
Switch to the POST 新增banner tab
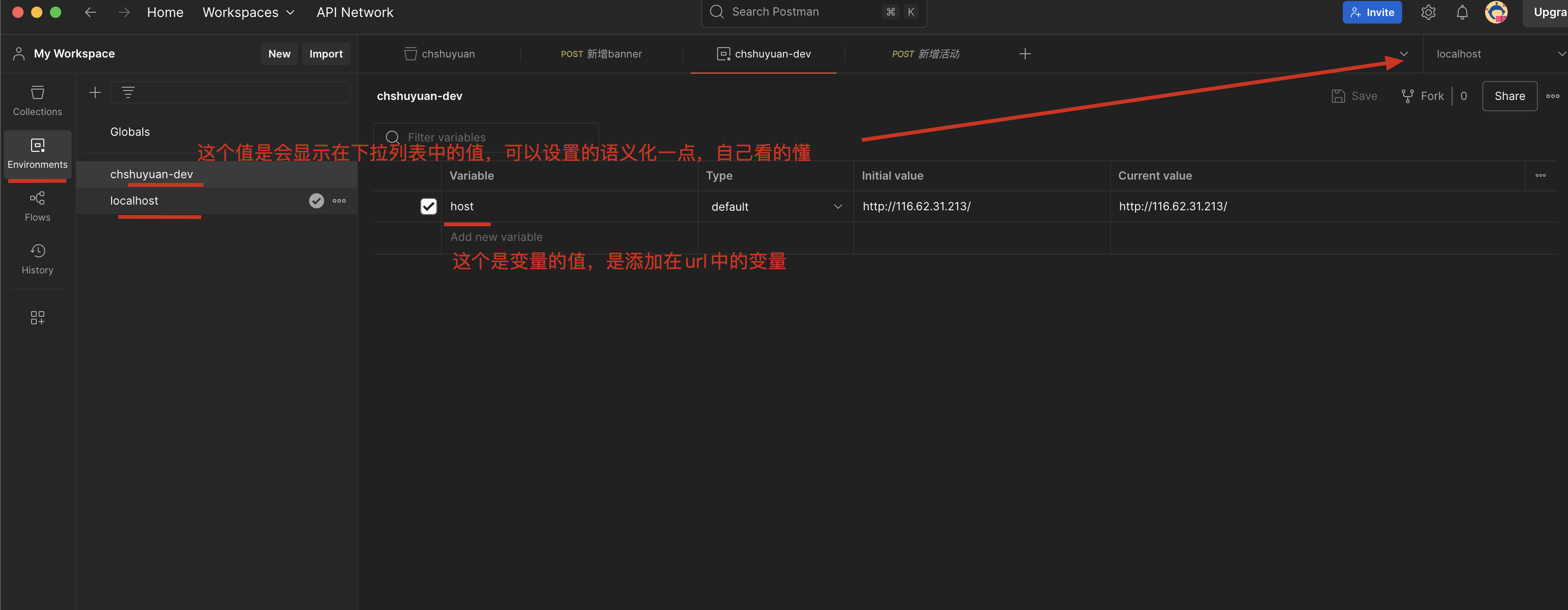(x=601, y=54)
